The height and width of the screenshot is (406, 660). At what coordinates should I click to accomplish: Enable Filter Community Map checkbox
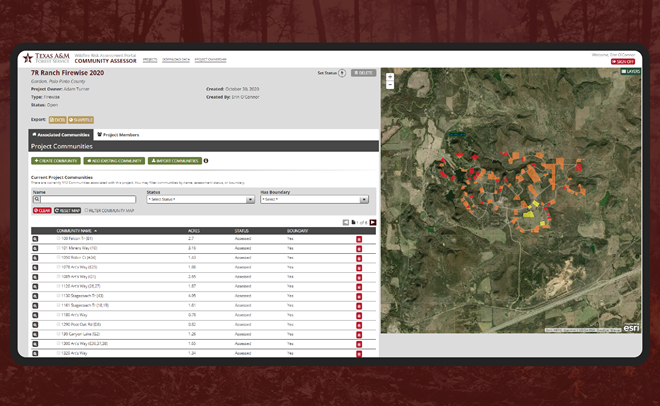point(87,210)
